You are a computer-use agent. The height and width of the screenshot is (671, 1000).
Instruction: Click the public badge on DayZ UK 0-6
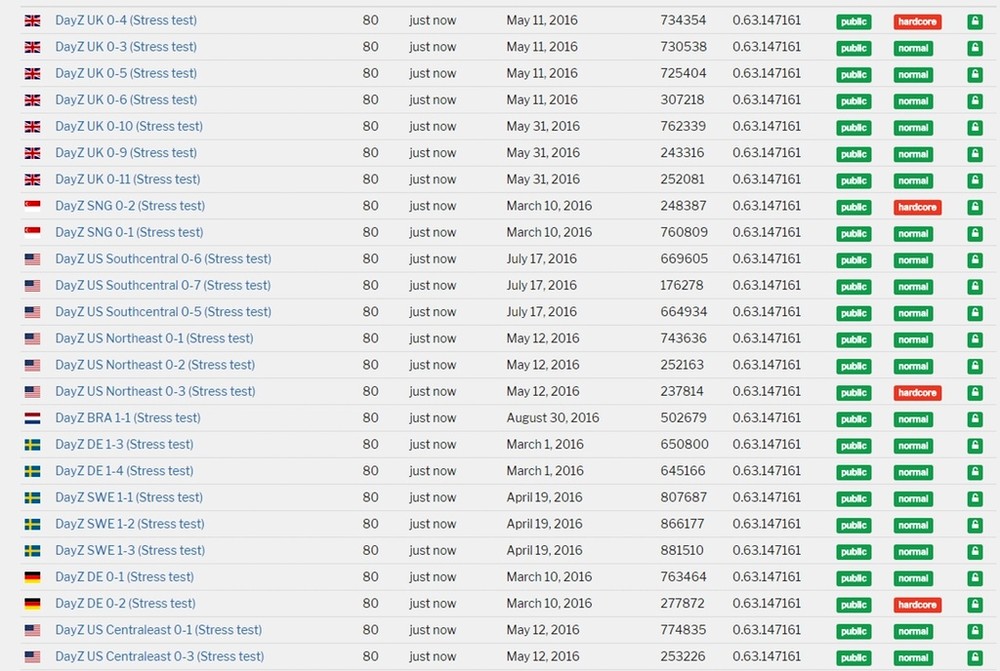[853, 101]
